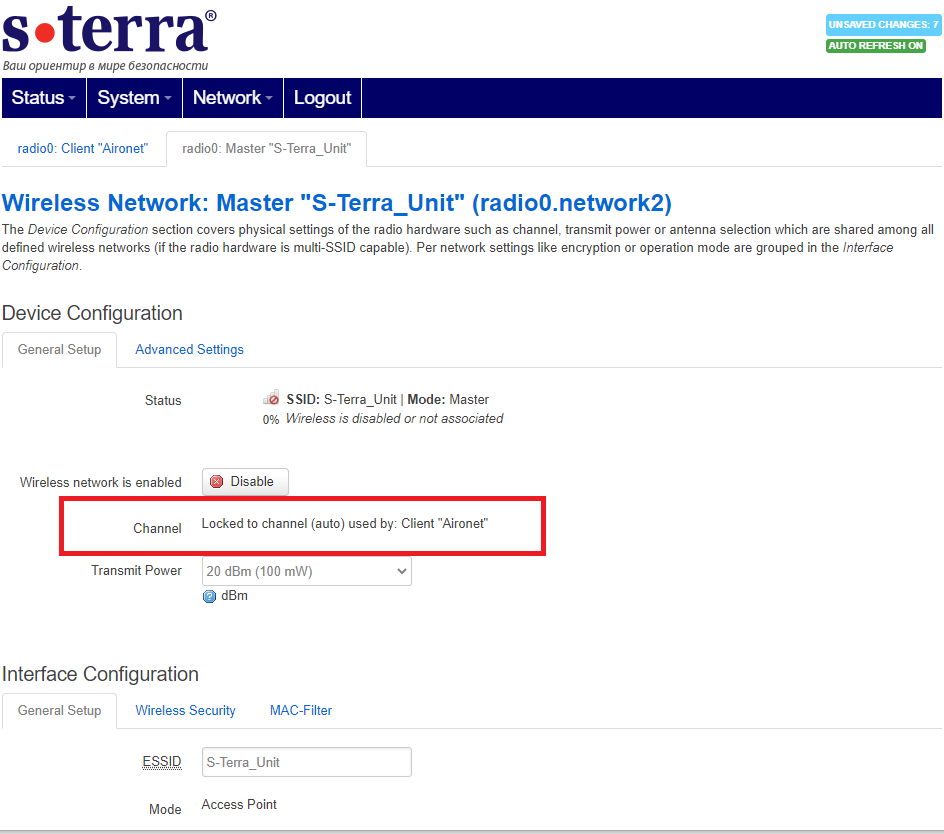
Task: Toggle the Auto Refresh On indicator
Action: pyautogui.click(x=875, y=46)
